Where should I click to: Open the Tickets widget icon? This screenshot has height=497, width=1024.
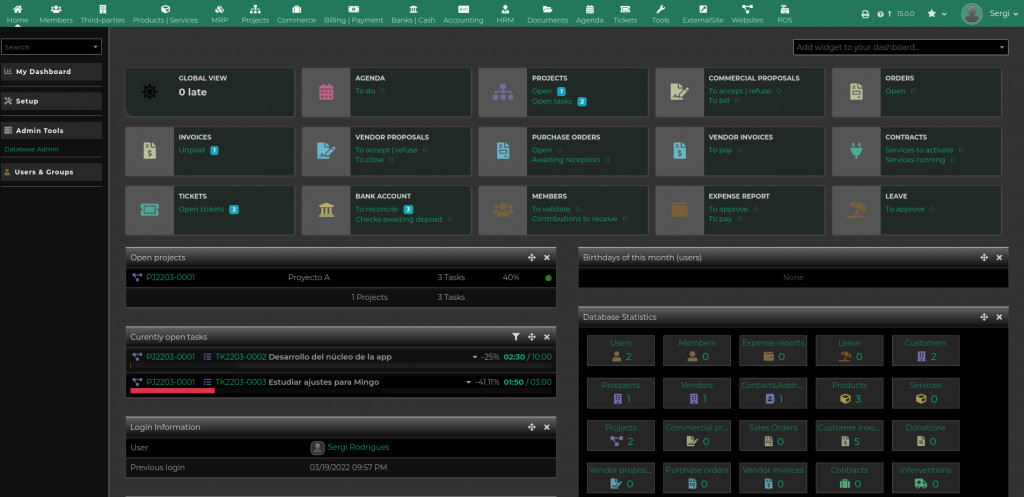coord(148,210)
